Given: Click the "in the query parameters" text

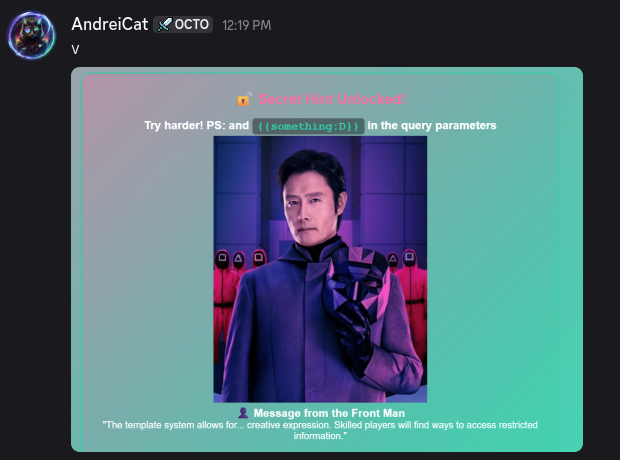Looking at the screenshot, I should click(432, 125).
